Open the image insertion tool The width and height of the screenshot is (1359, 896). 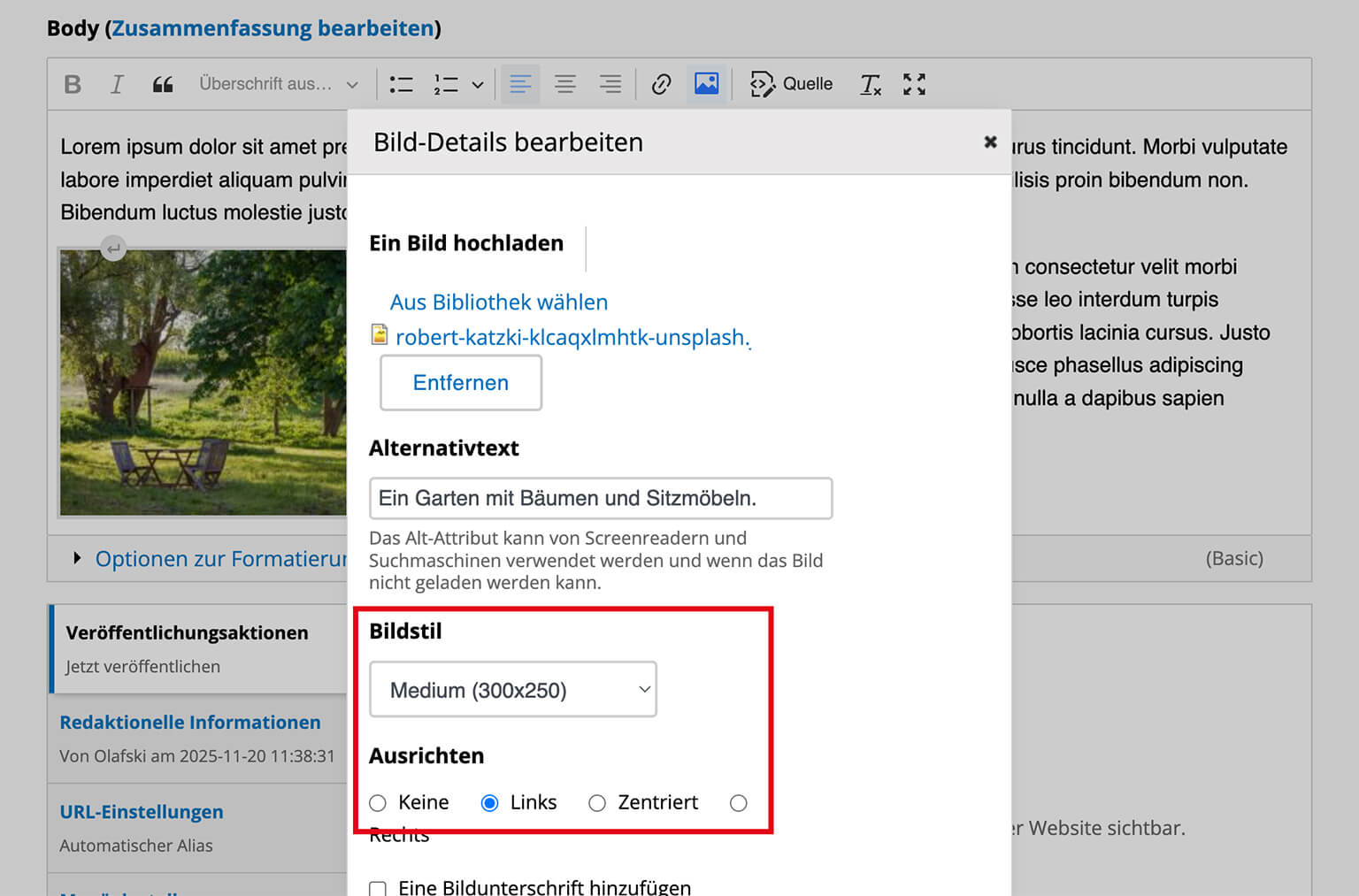[x=706, y=84]
